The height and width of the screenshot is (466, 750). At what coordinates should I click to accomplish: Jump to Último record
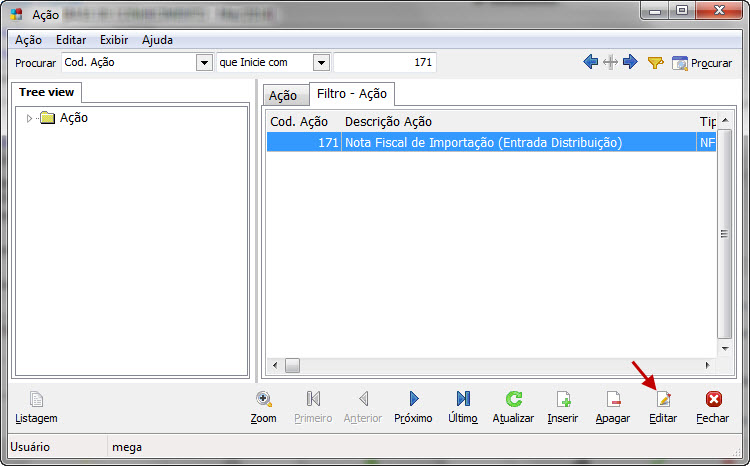tap(463, 399)
